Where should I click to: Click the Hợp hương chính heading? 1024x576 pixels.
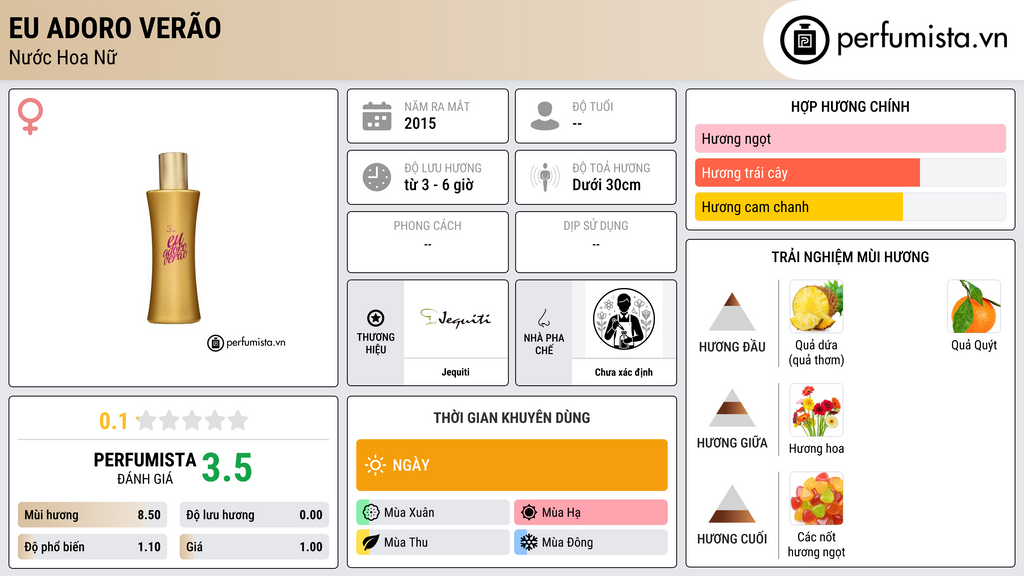click(850, 106)
